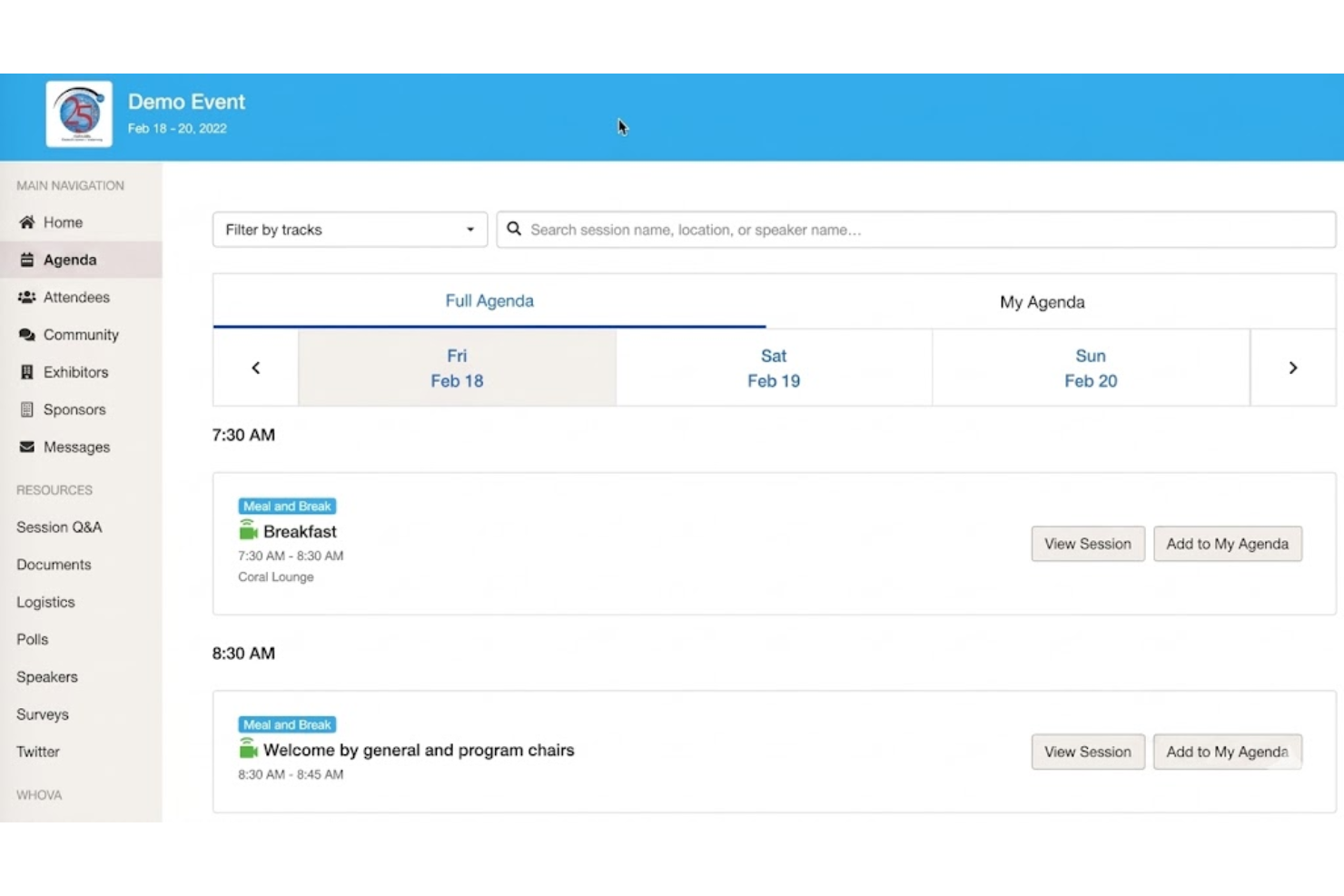Screen dimensions: 1344x896
Task: Click the left chevron to view earlier dates
Action: click(x=255, y=367)
